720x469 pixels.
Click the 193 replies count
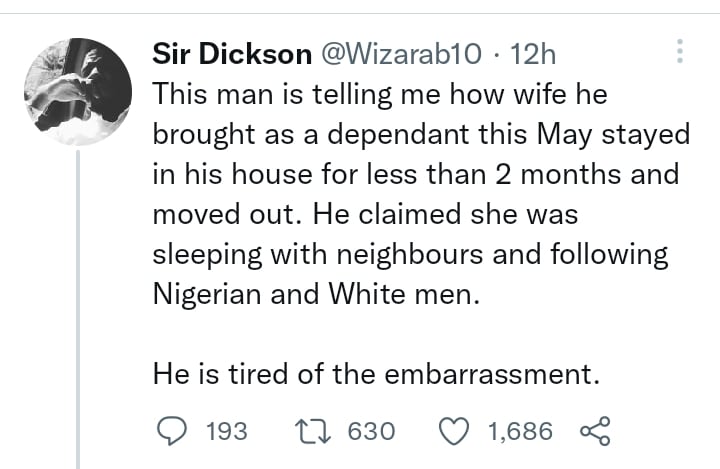(x=227, y=431)
